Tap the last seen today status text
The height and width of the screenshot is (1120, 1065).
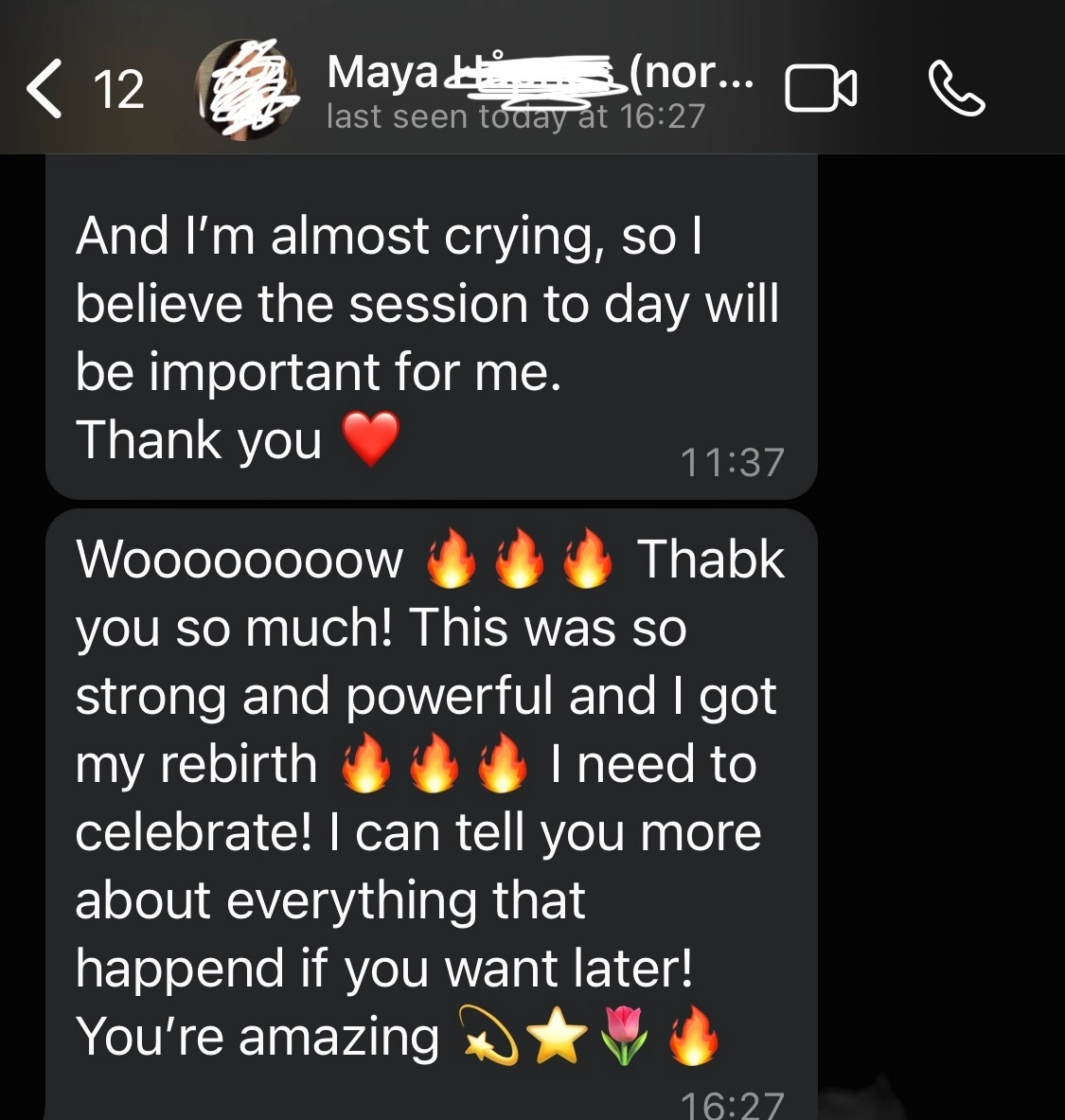(x=516, y=116)
